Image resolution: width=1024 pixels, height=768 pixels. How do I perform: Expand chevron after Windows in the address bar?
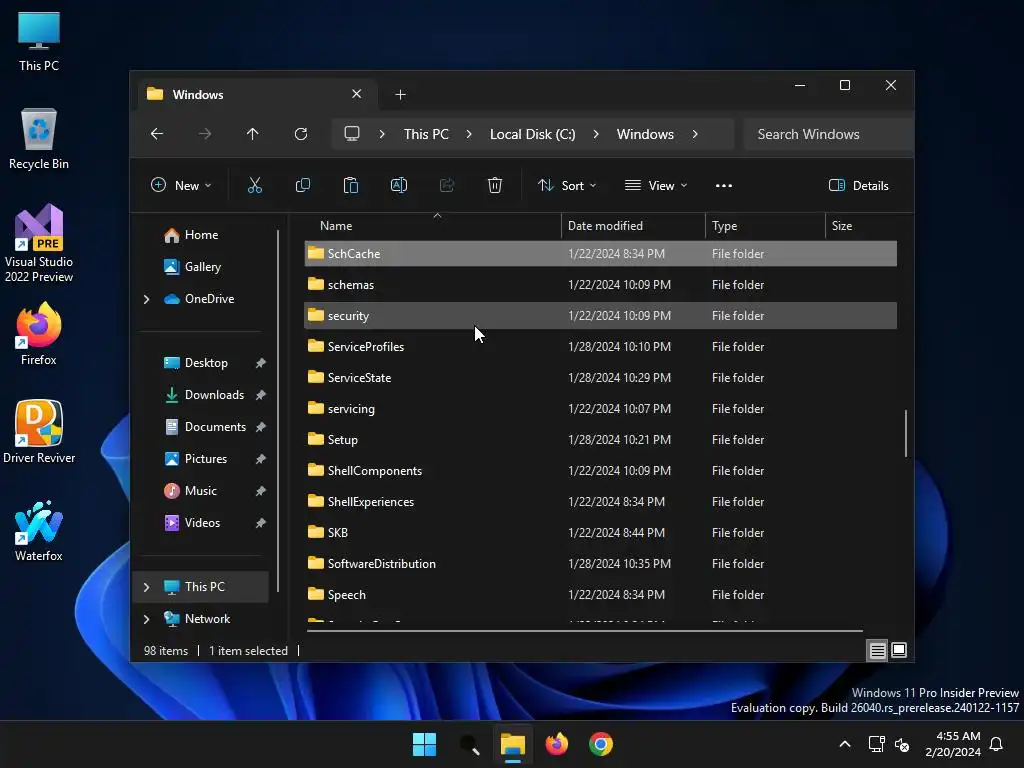tap(695, 134)
